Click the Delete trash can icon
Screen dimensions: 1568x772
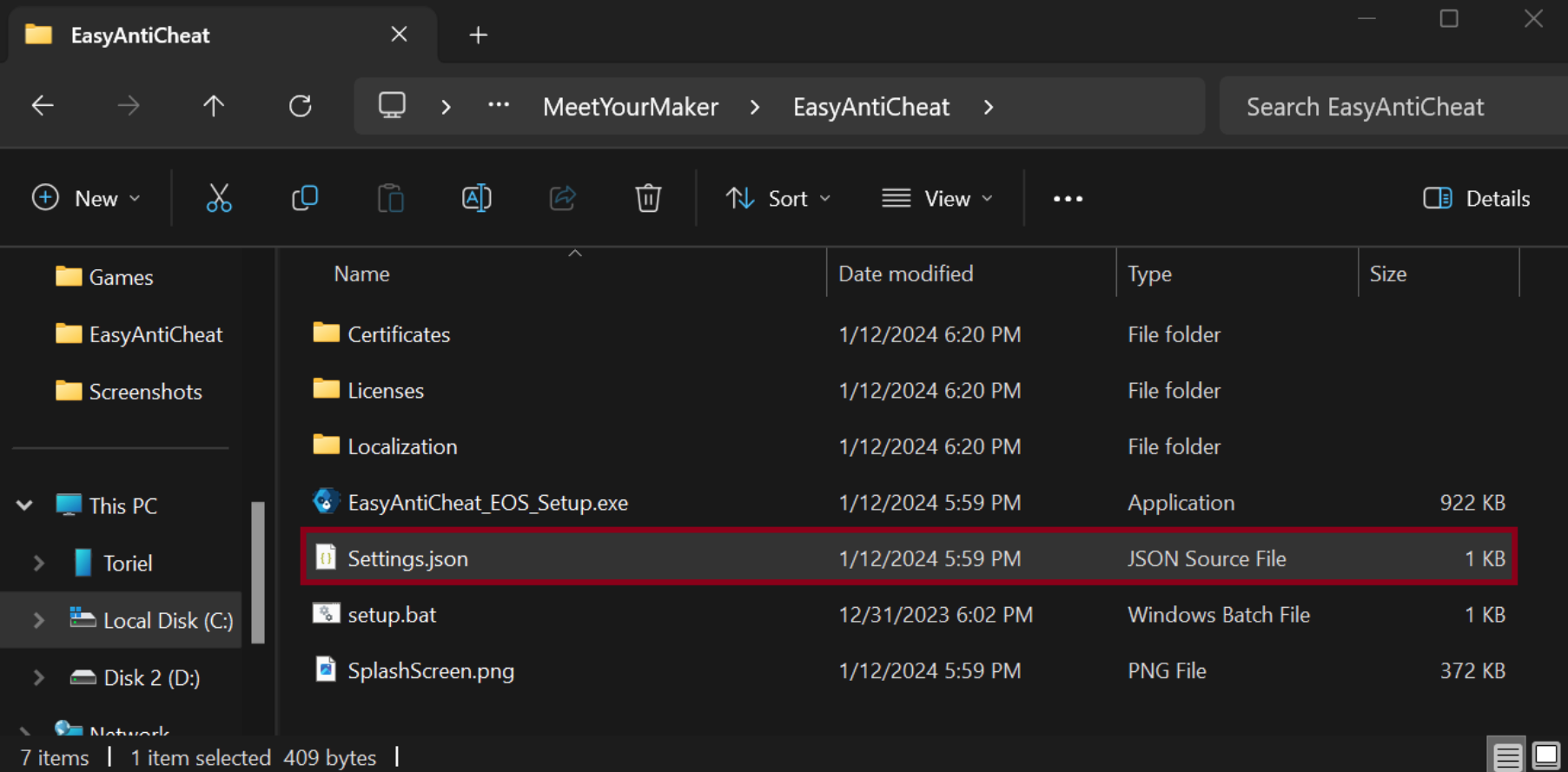[648, 199]
